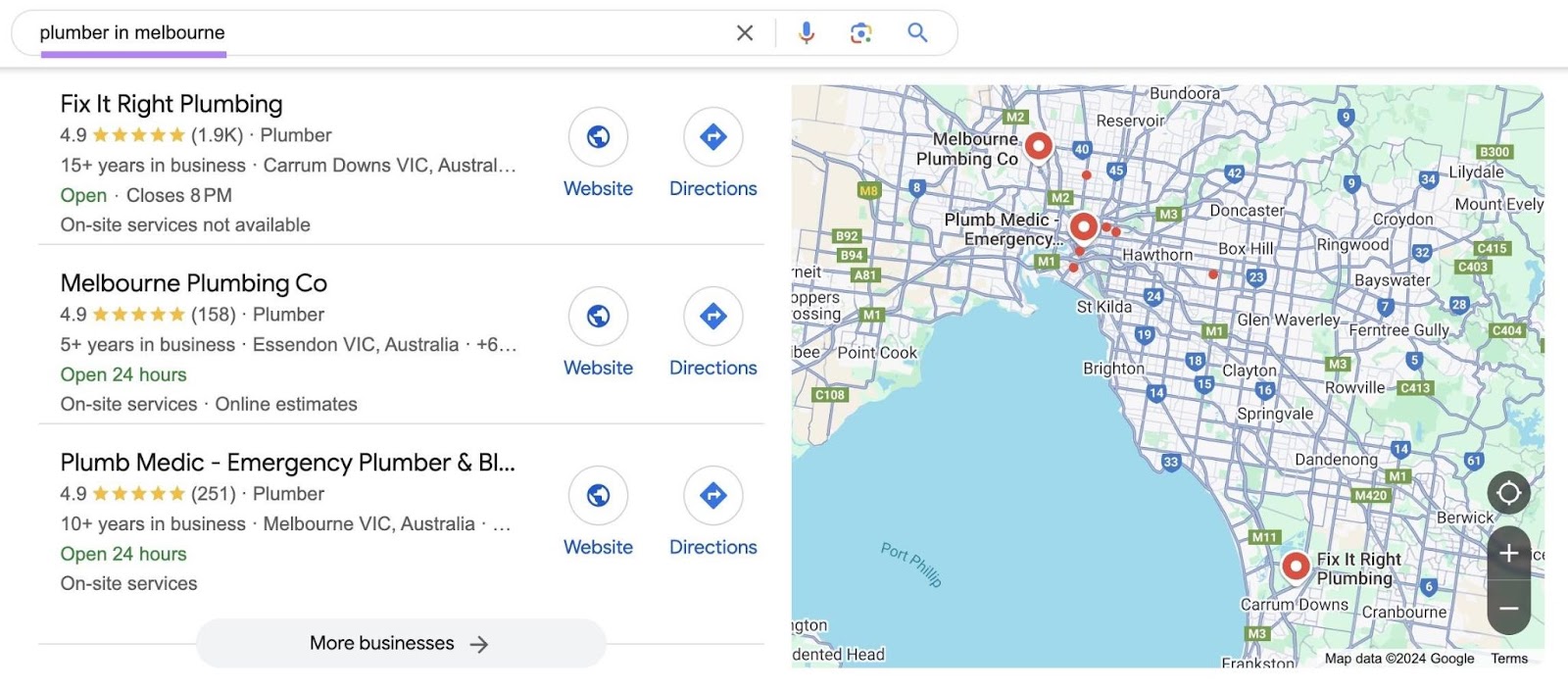Open the Melbourne Plumbing Co listing title
The image size is (1568, 691).
pos(194,283)
